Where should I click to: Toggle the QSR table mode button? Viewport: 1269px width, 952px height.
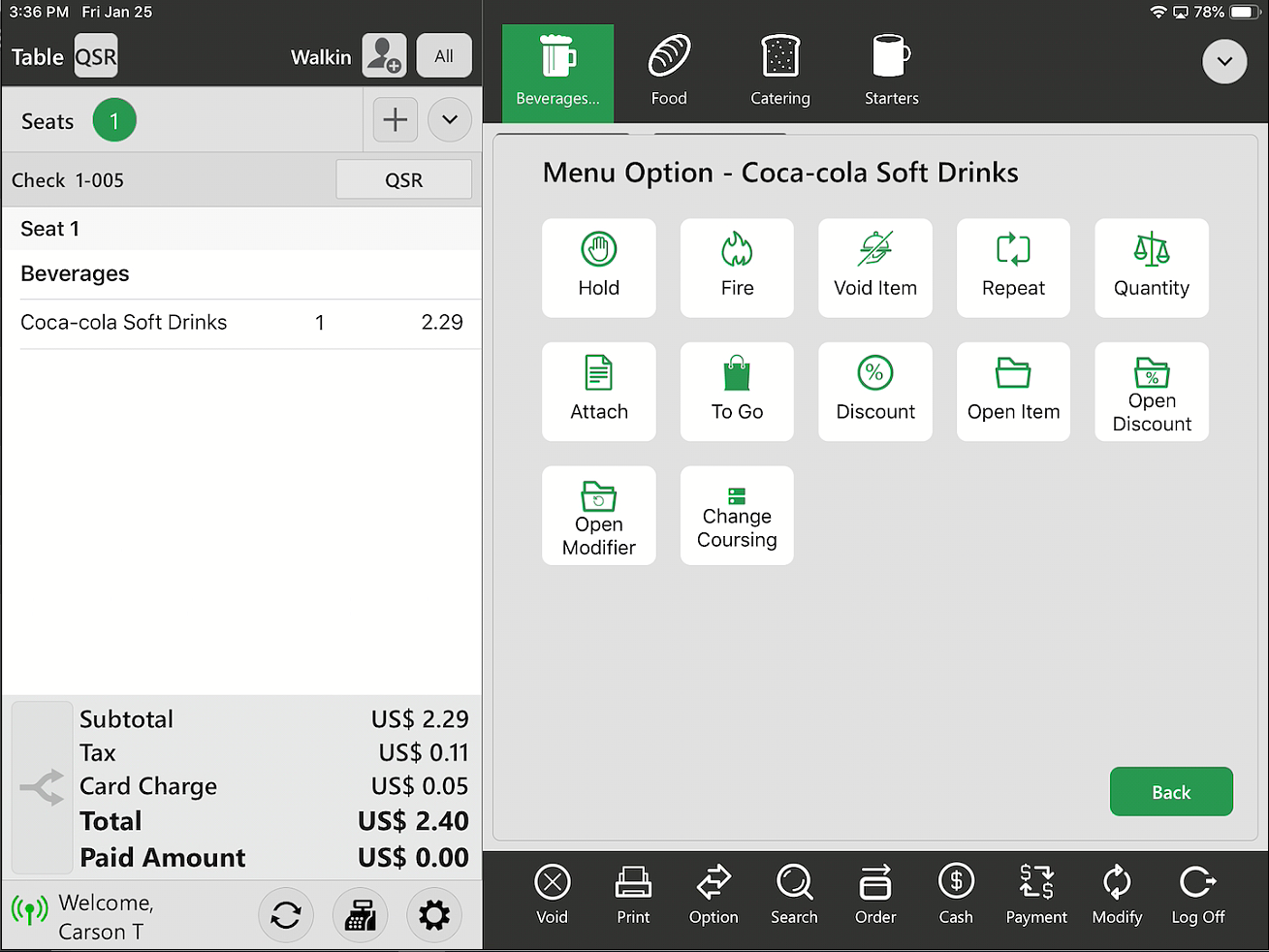pyautogui.click(x=96, y=57)
